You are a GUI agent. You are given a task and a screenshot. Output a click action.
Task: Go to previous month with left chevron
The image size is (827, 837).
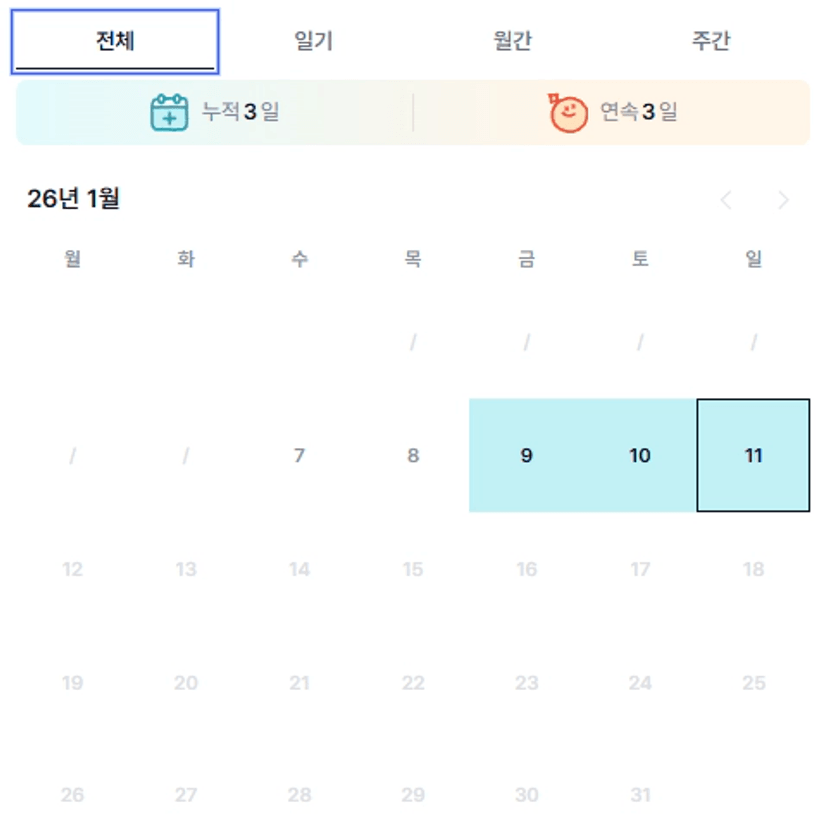(x=726, y=200)
